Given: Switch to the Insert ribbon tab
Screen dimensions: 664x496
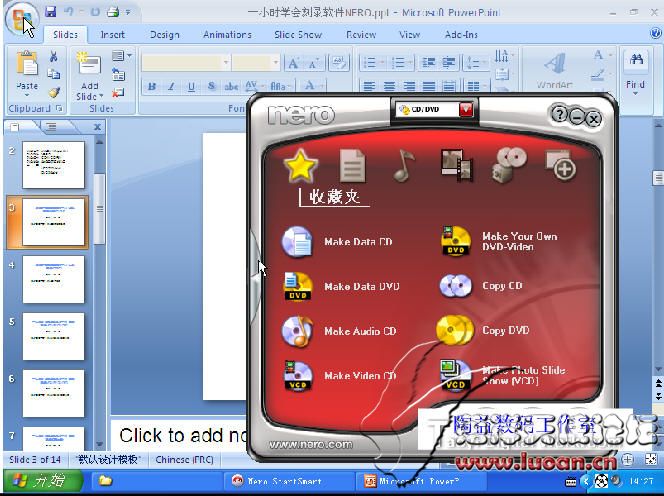Looking at the screenshot, I should [x=112, y=35].
